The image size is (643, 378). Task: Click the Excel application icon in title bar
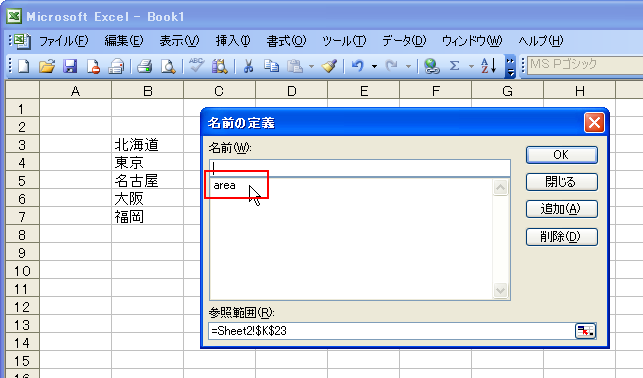tap(14, 16)
